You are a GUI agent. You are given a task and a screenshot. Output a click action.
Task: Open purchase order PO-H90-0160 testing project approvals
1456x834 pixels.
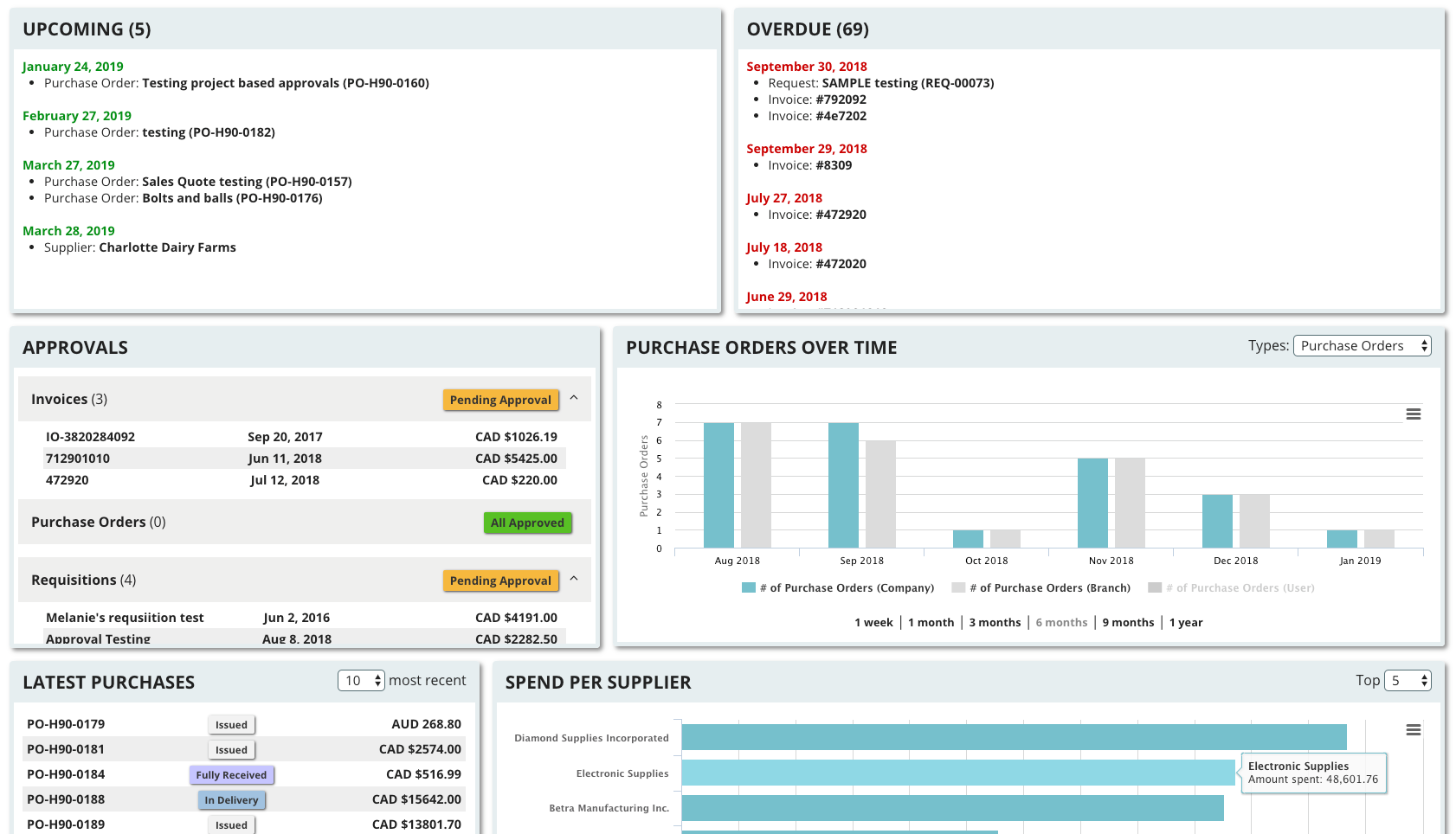point(286,83)
